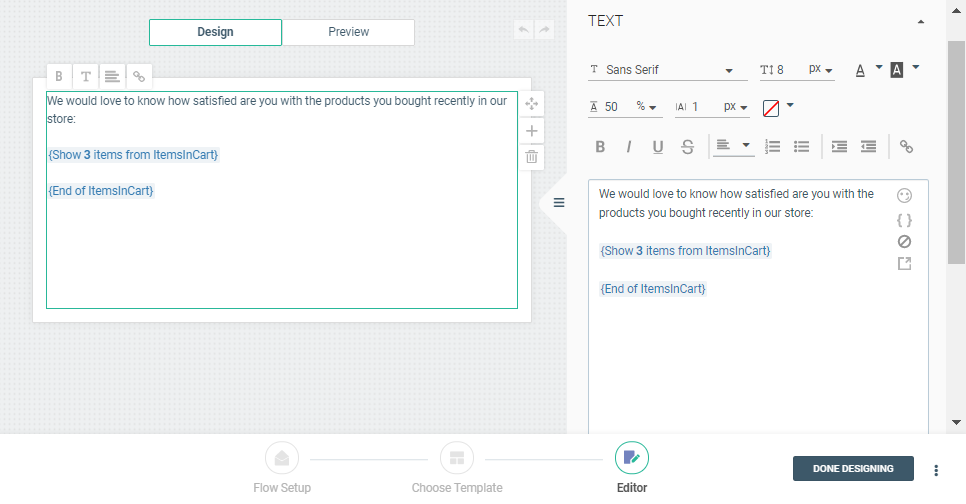Toggle strikethrough formatting
This screenshot has height=504, width=966.
point(687,147)
